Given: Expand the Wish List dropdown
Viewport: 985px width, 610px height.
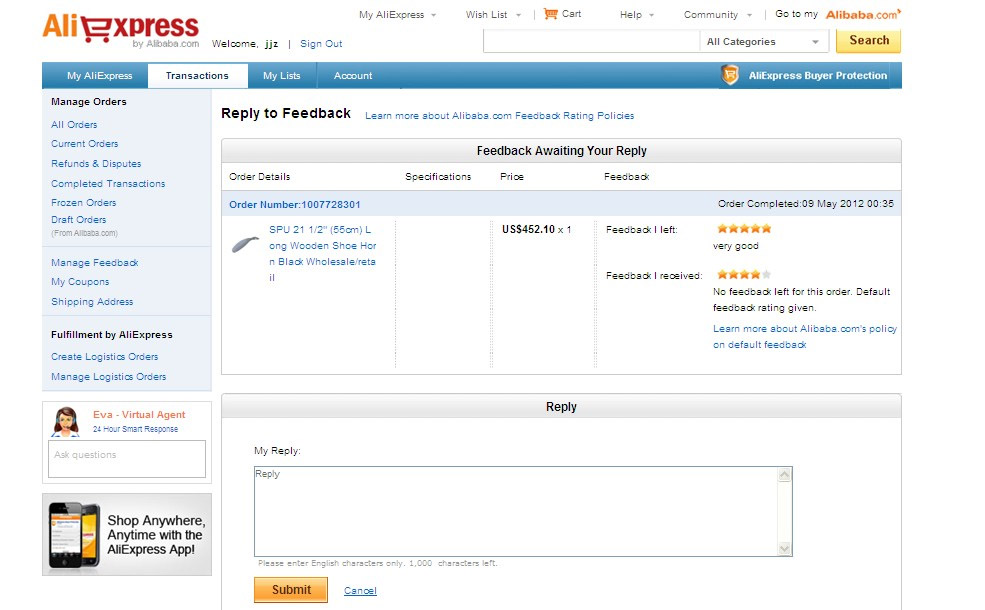Looking at the screenshot, I should (x=493, y=15).
